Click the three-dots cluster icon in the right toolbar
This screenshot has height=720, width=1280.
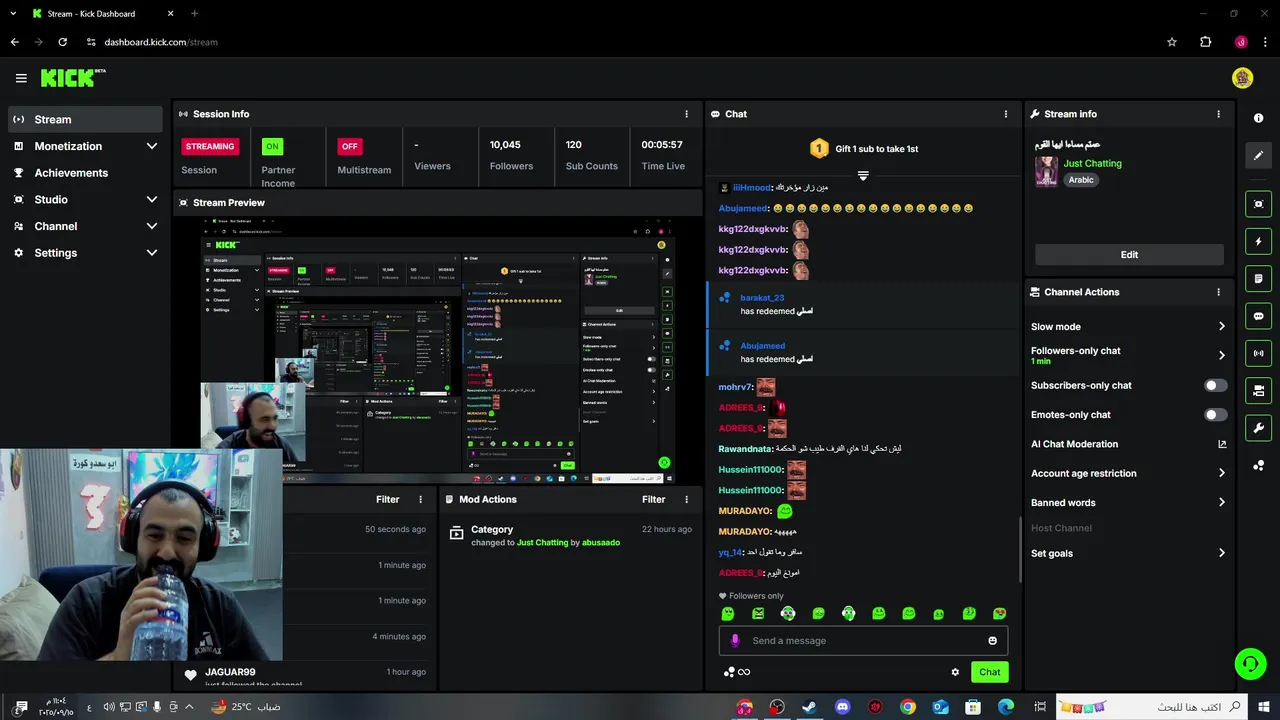tap(1258, 466)
